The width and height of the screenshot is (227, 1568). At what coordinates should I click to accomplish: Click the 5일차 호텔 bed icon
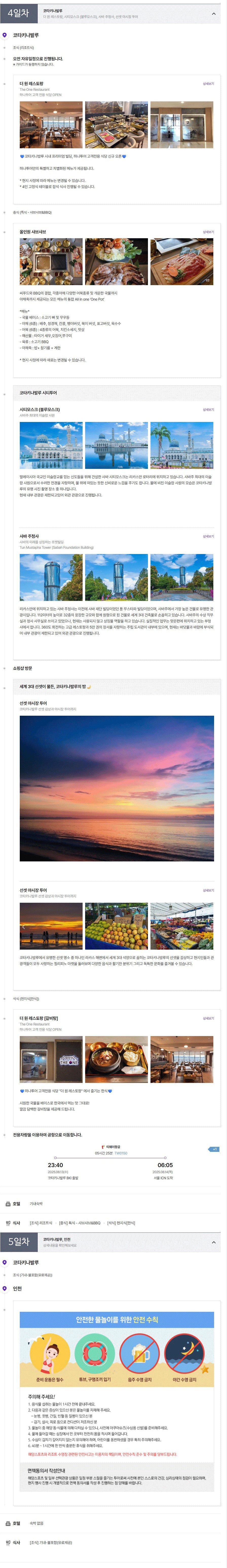(x=8, y=1523)
